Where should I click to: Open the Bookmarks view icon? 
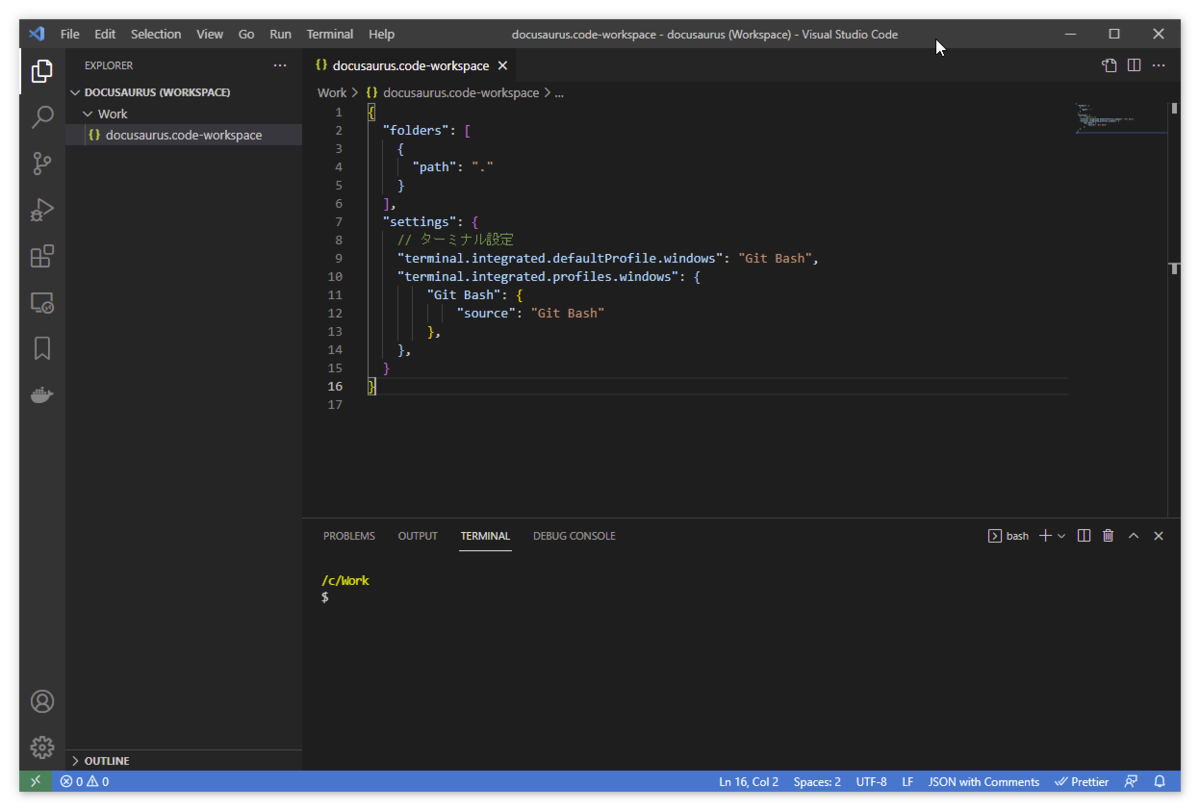(x=42, y=348)
